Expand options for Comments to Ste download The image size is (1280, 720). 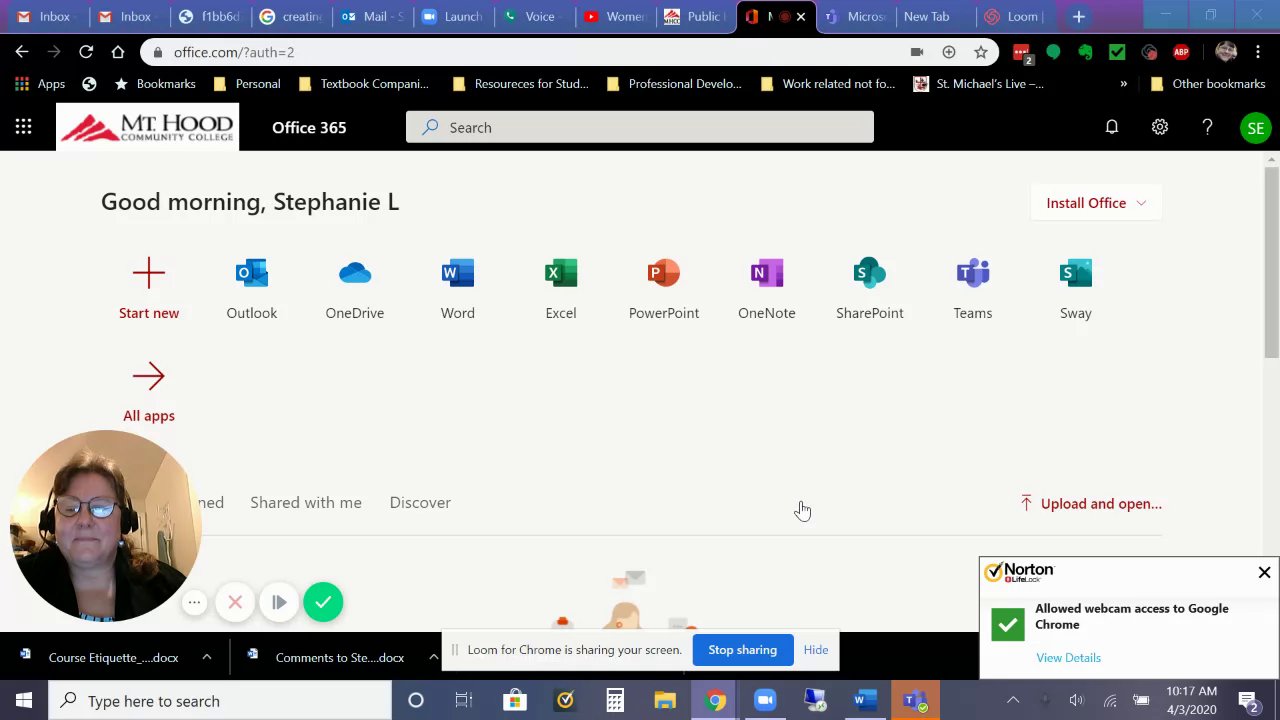(x=433, y=657)
